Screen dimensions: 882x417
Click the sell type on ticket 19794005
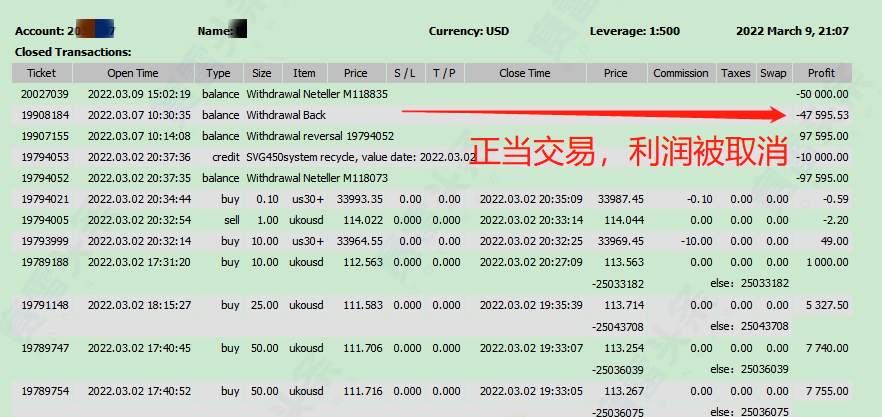point(232,220)
